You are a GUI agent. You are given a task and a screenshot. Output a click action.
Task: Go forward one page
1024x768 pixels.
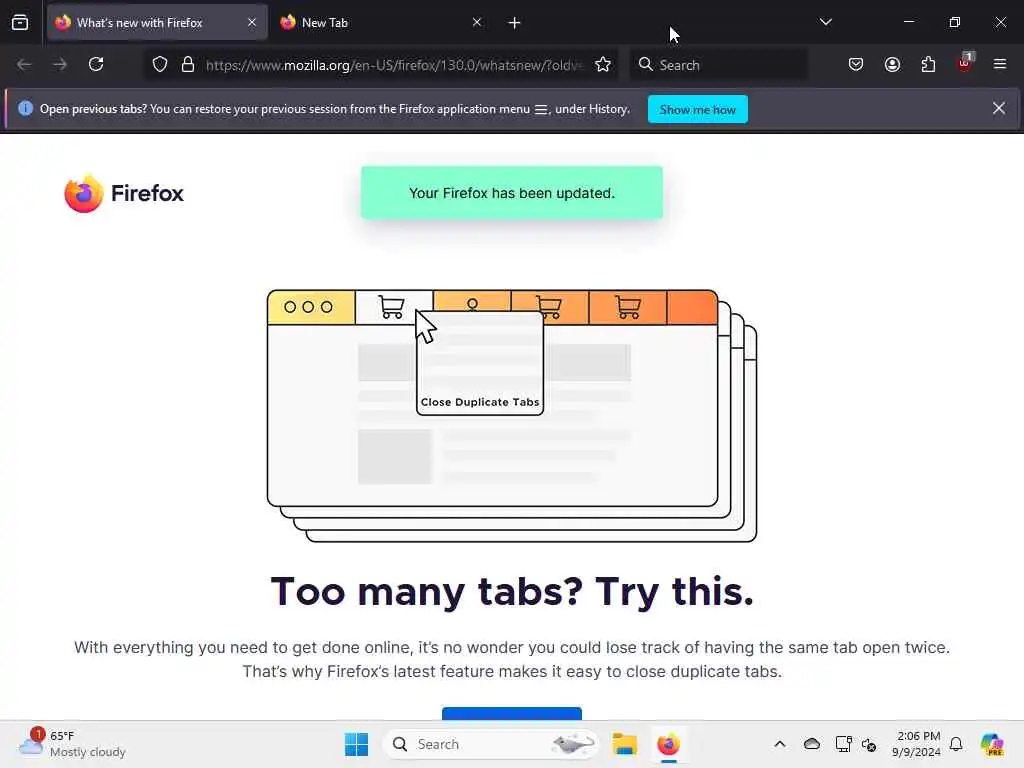(60, 65)
